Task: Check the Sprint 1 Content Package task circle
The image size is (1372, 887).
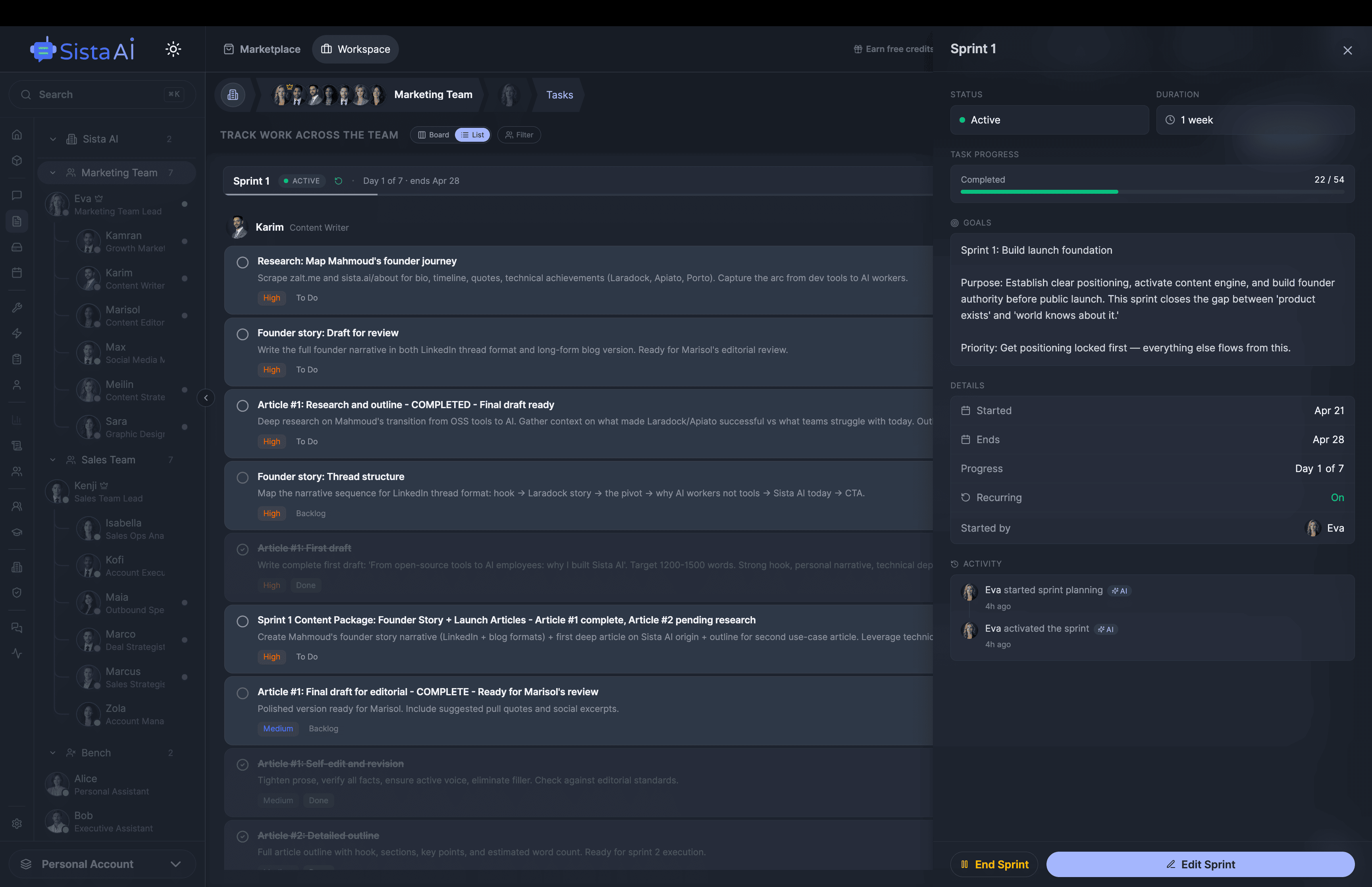Action: coord(243,621)
